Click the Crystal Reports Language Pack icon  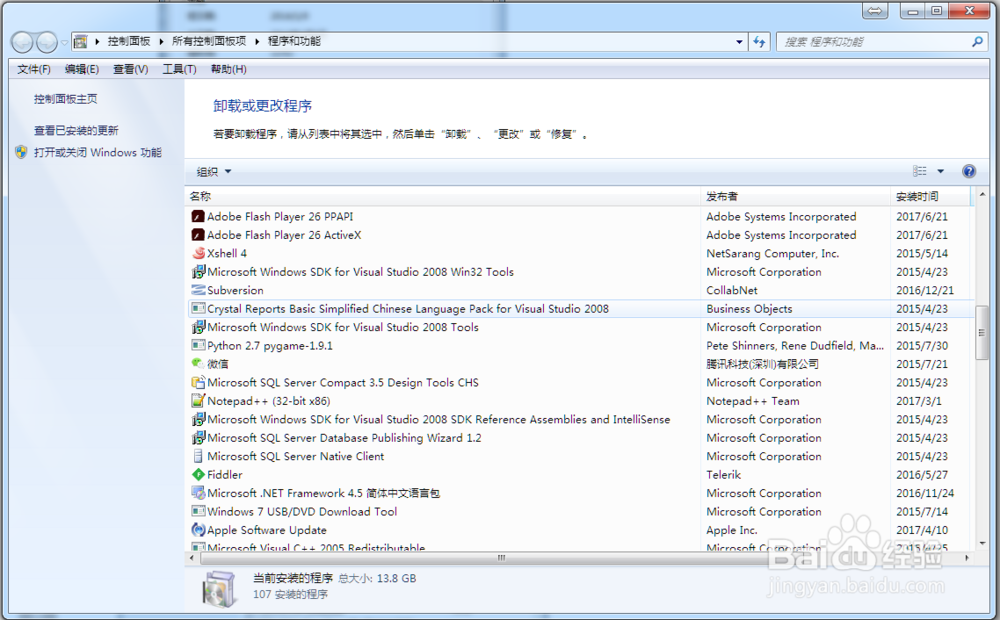[x=198, y=309]
